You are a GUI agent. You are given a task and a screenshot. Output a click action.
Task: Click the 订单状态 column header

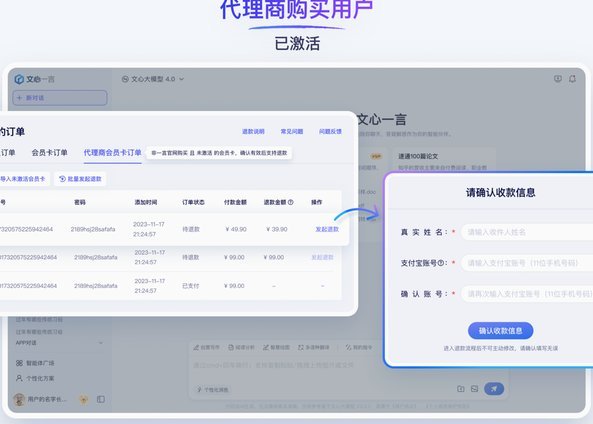click(193, 202)
